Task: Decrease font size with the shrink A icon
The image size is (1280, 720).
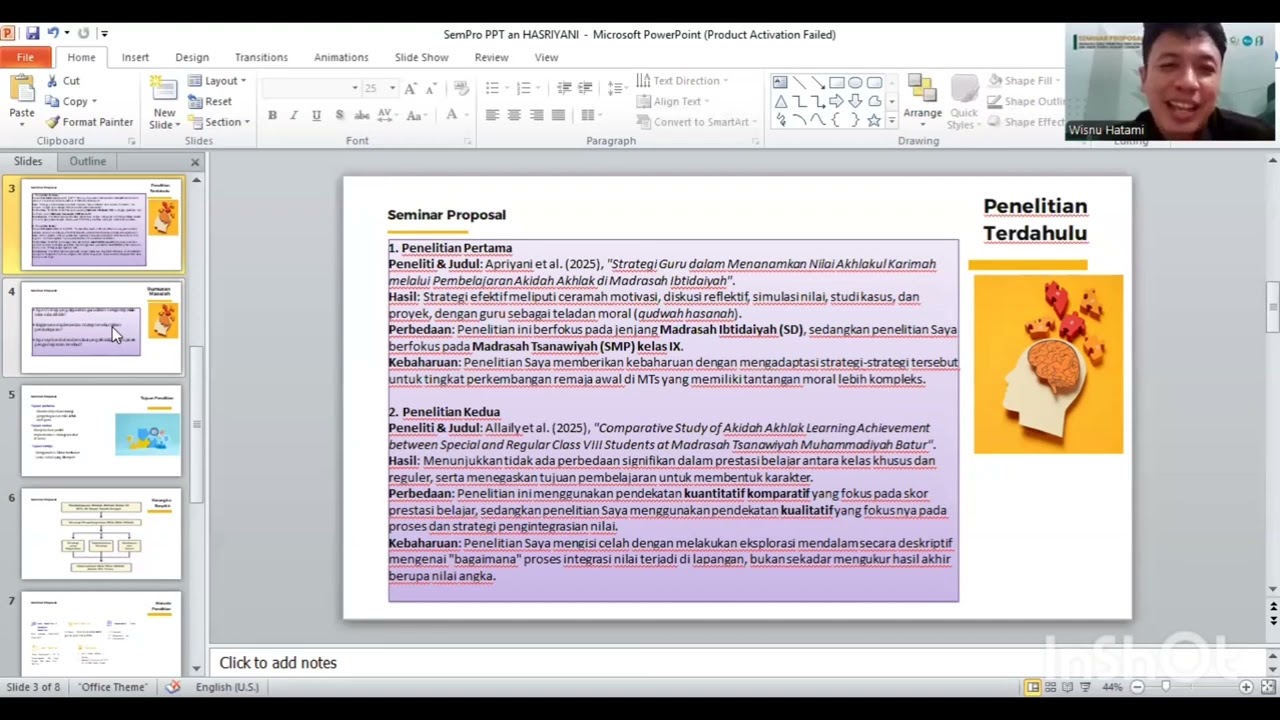Action: click(432, 88)
